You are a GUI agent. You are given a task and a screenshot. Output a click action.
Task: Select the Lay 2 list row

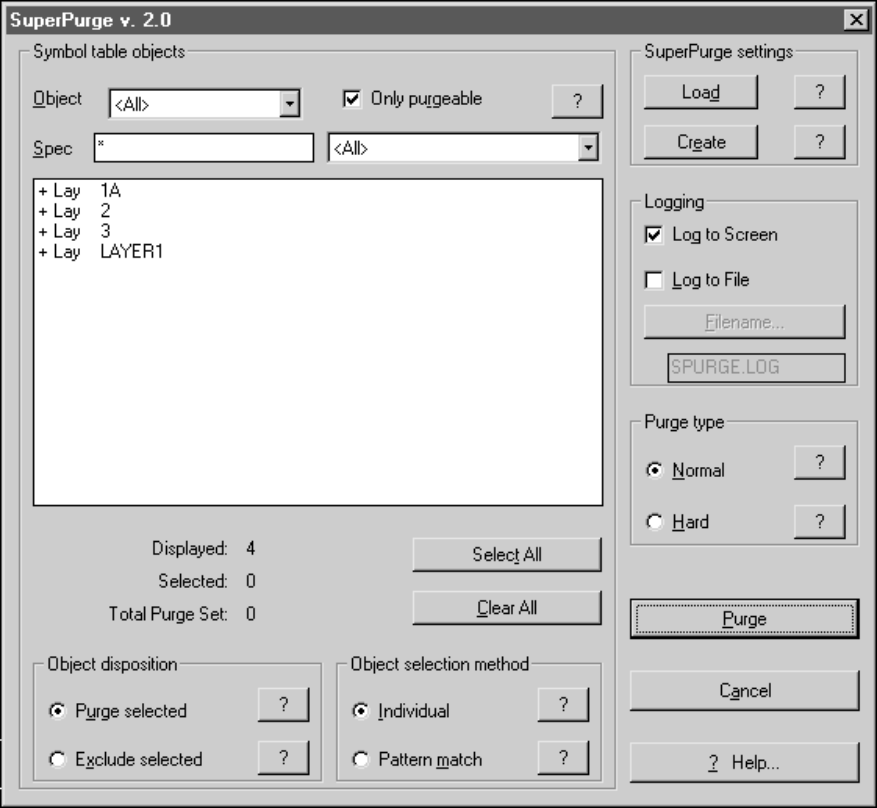tap(318, 211)
